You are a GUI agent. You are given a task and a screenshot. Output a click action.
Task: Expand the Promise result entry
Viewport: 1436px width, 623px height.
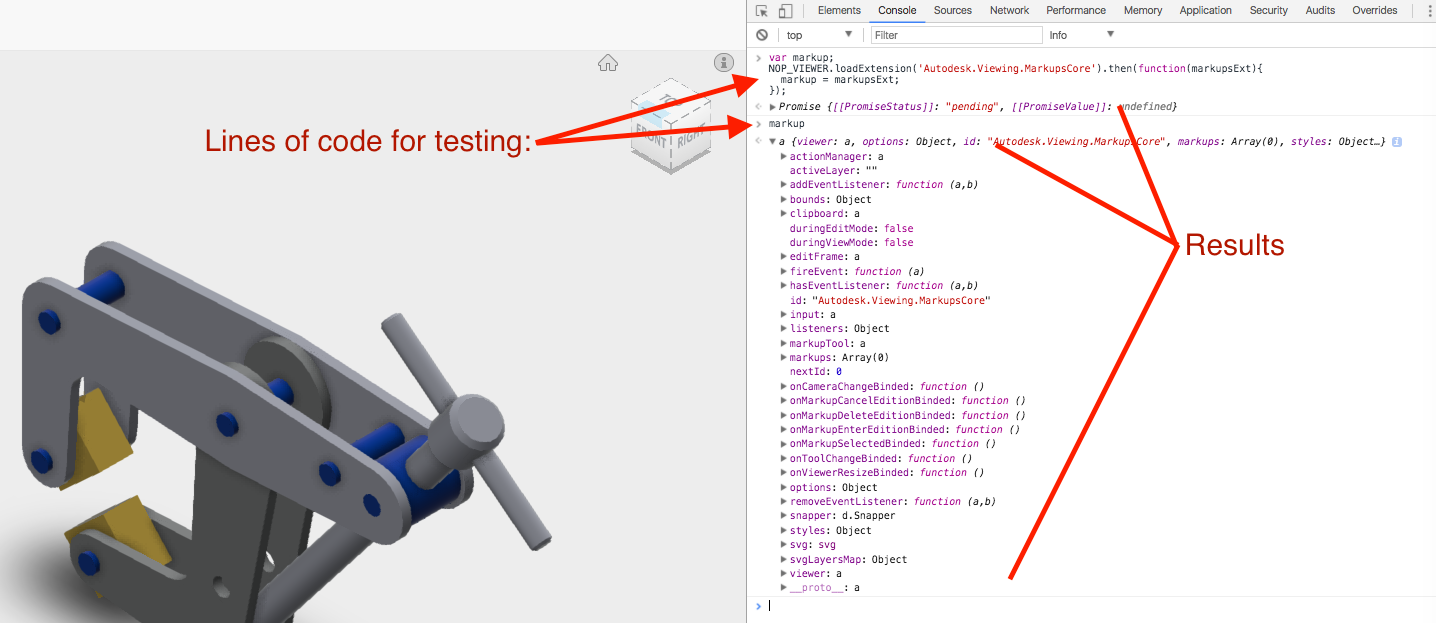coord(772,106)
